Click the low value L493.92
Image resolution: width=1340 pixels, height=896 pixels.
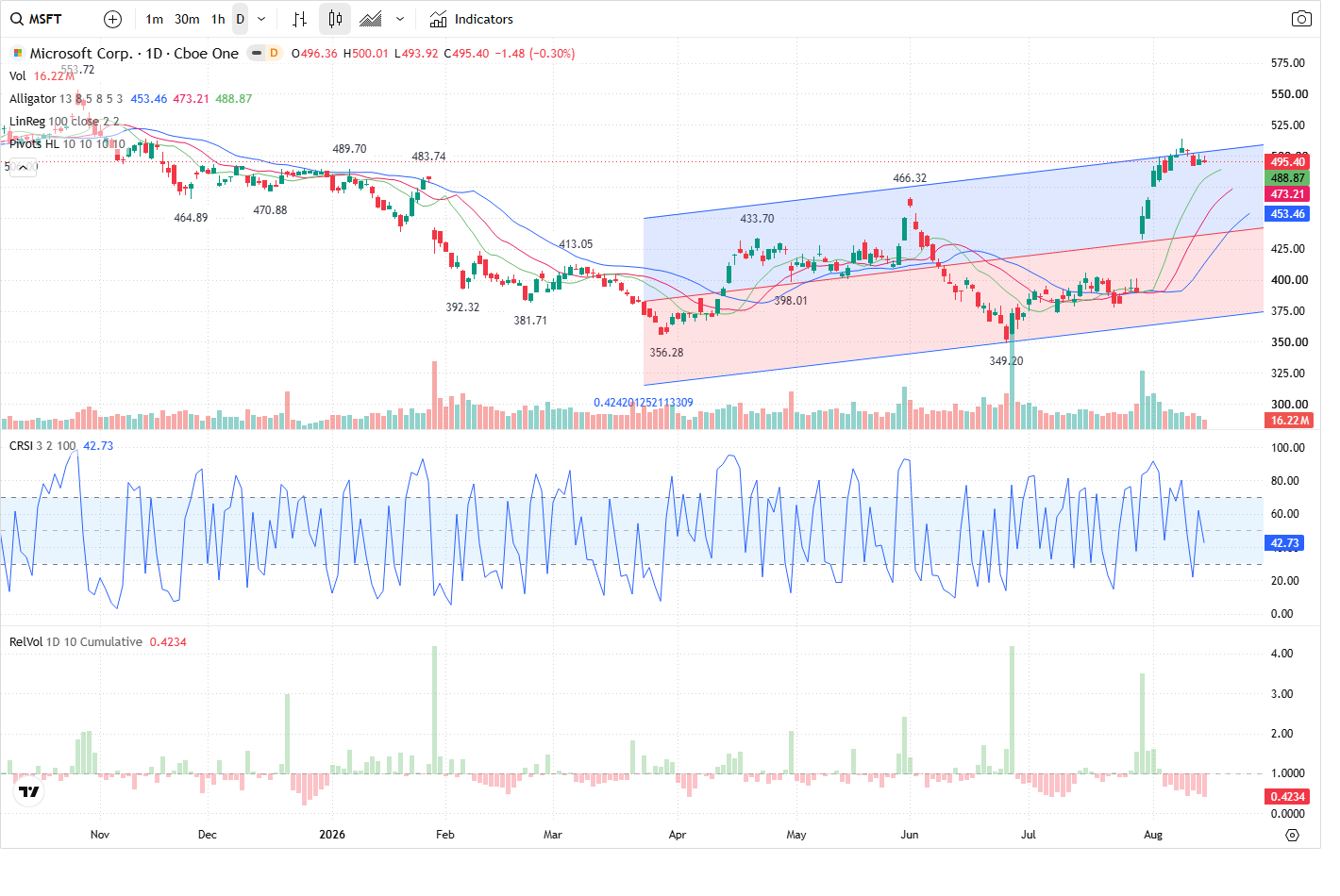pyautogui.click(x=416, y=54)
